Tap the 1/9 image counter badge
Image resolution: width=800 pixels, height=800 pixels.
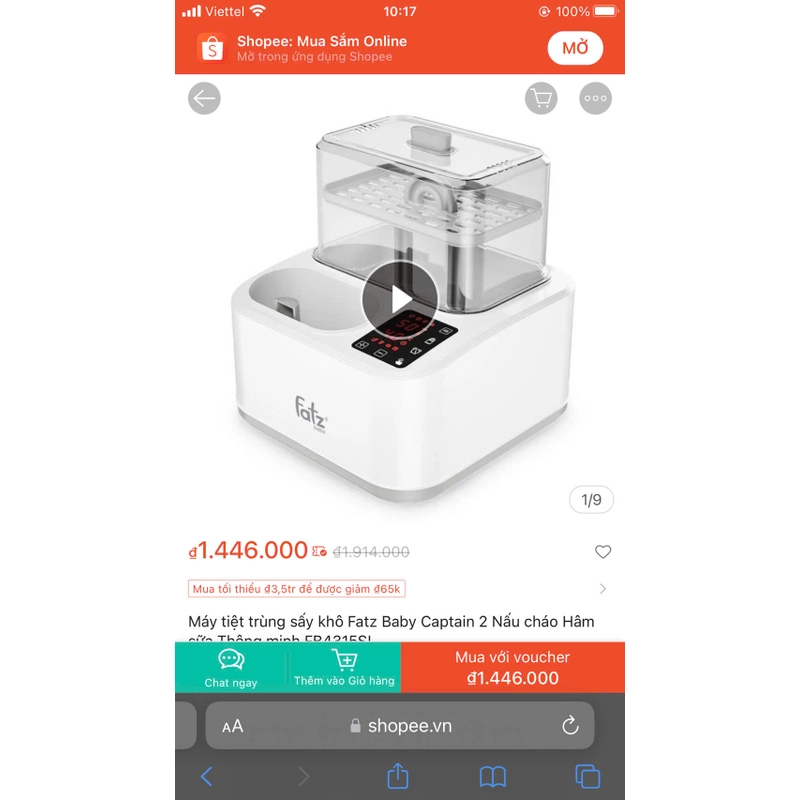point(591,500)
